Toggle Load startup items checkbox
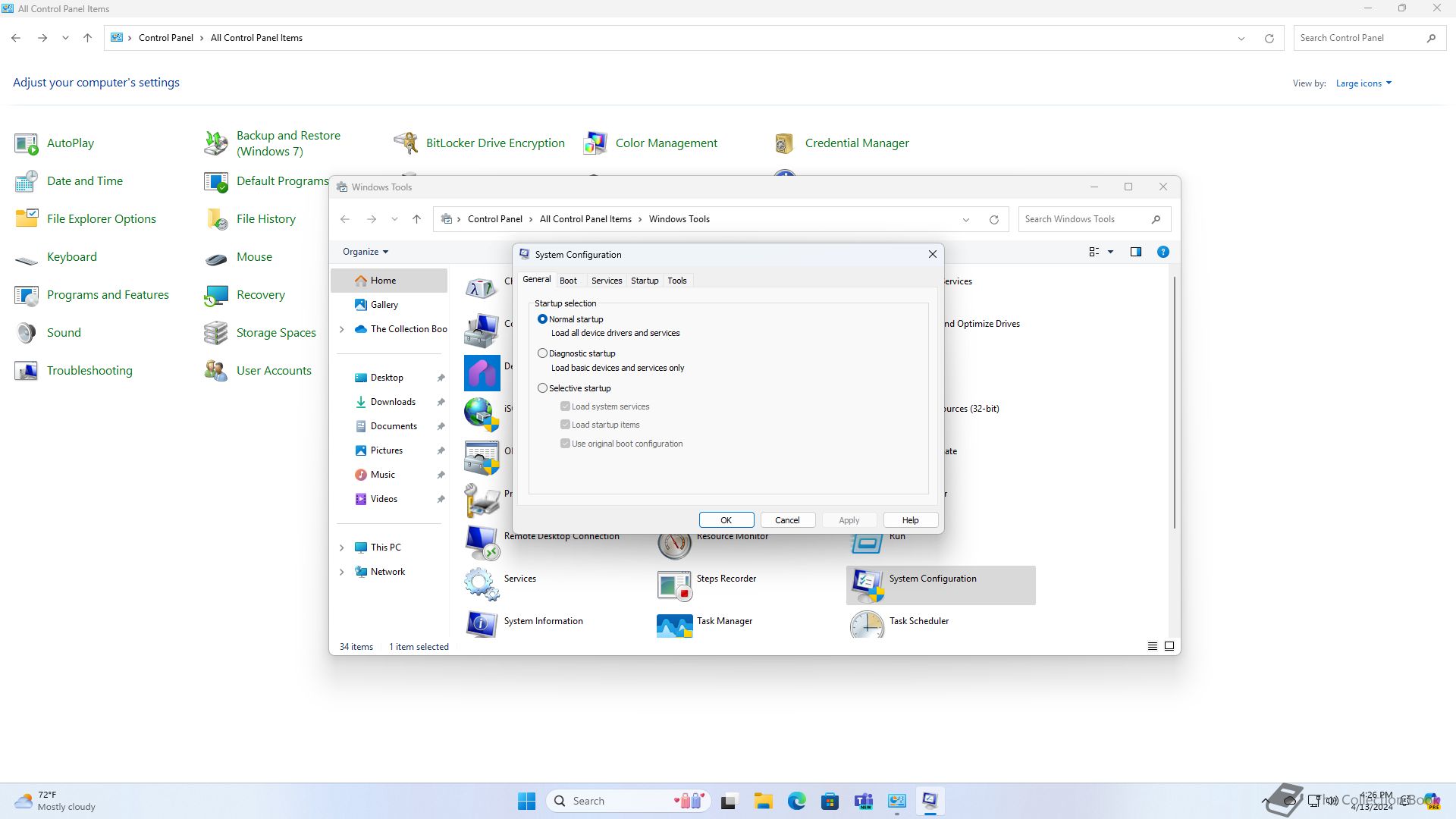Image resolution: width=1456 pixels, height=819 pixels. 565,425
